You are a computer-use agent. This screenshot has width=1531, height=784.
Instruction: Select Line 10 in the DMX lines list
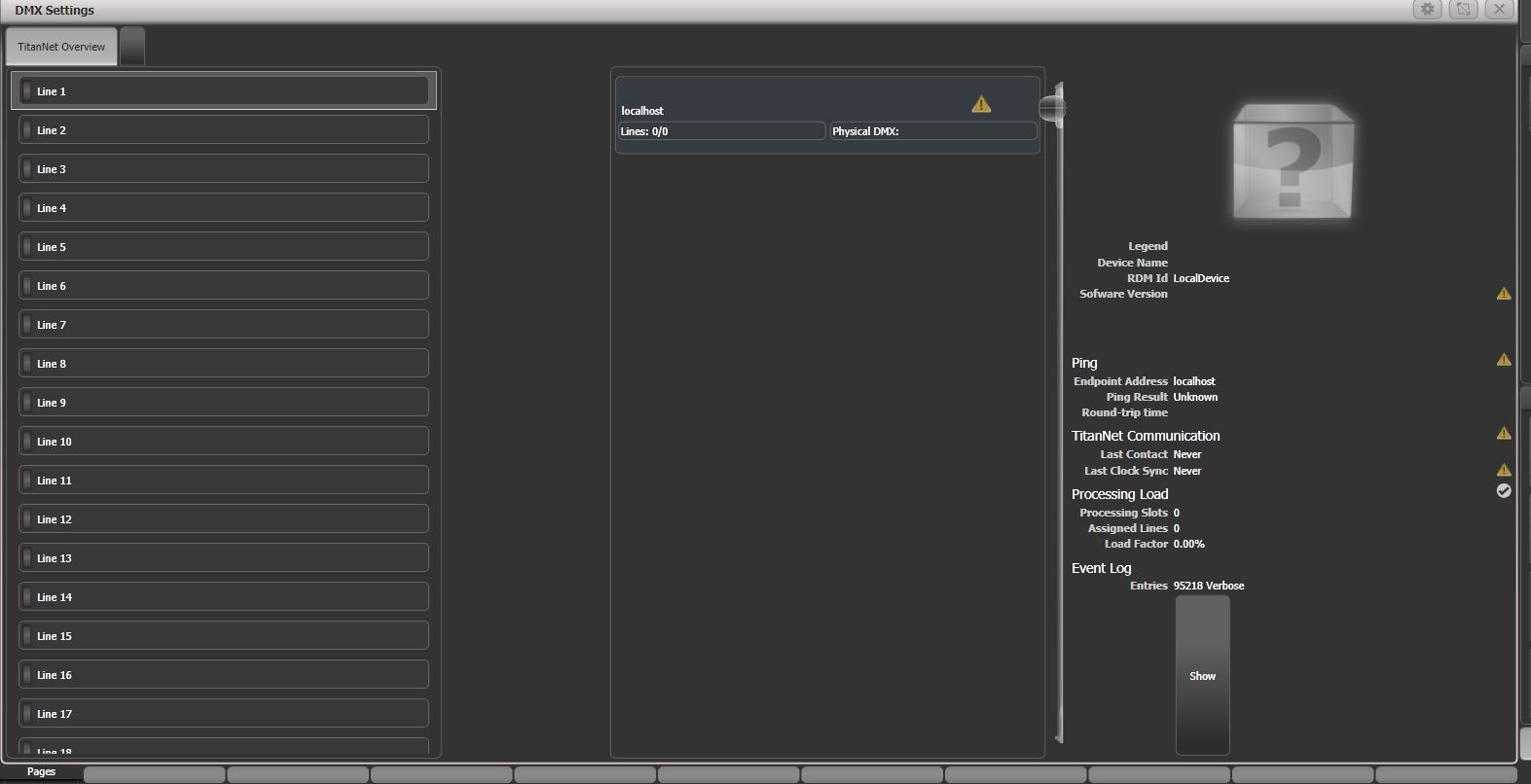[224, 441]
